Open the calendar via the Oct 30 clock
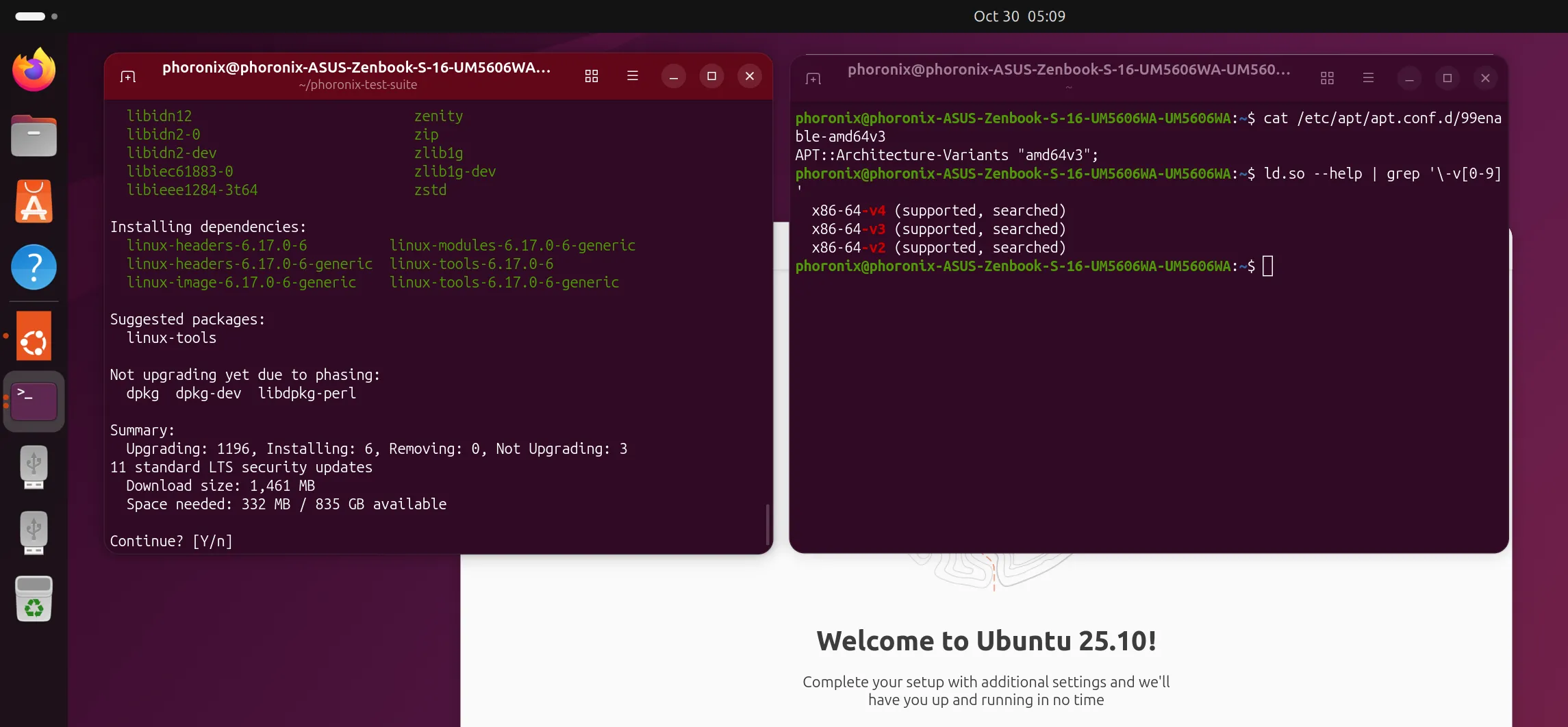The image size is (1568, 727). 1018,16
